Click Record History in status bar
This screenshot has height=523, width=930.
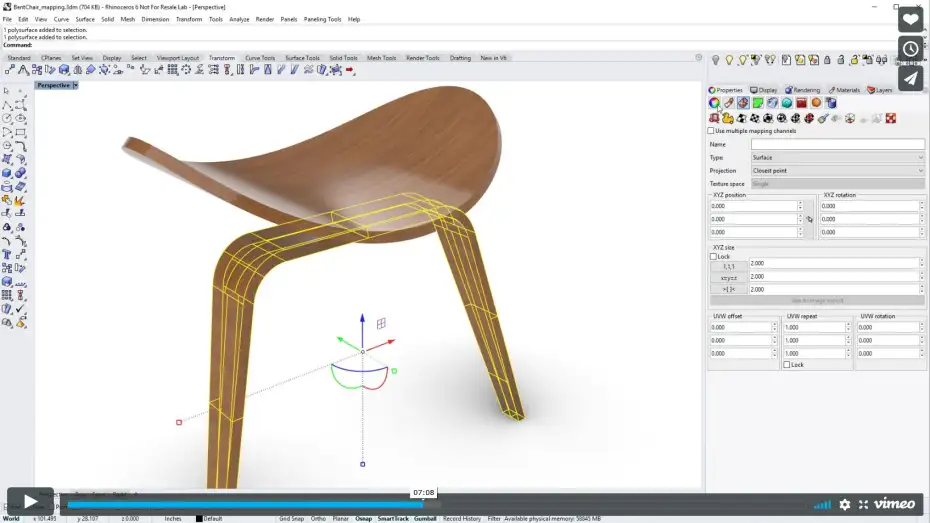462,518
